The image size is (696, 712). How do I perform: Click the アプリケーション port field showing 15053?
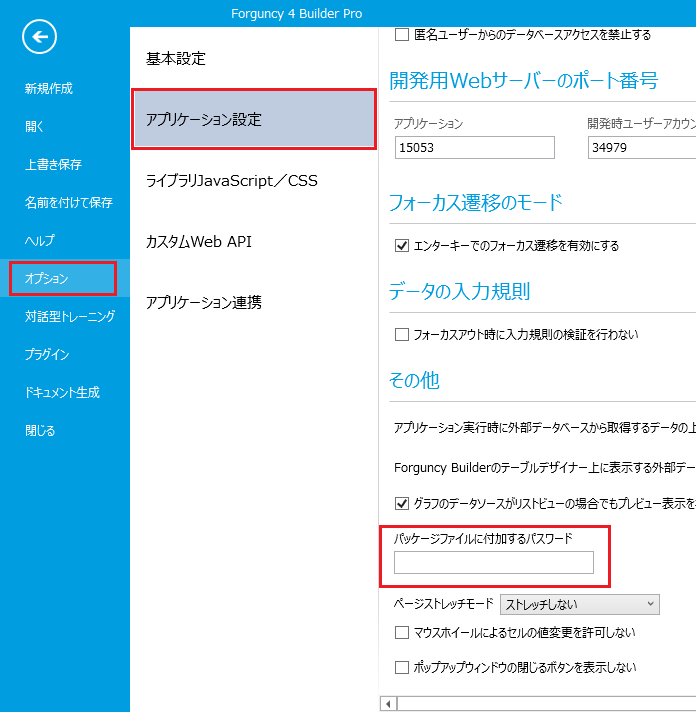point(475,148)
